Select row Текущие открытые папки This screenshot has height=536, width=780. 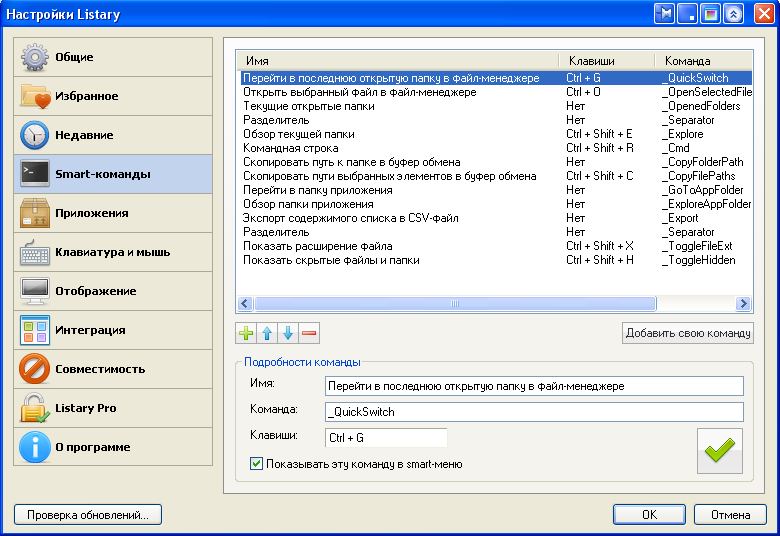click(496, 106)
